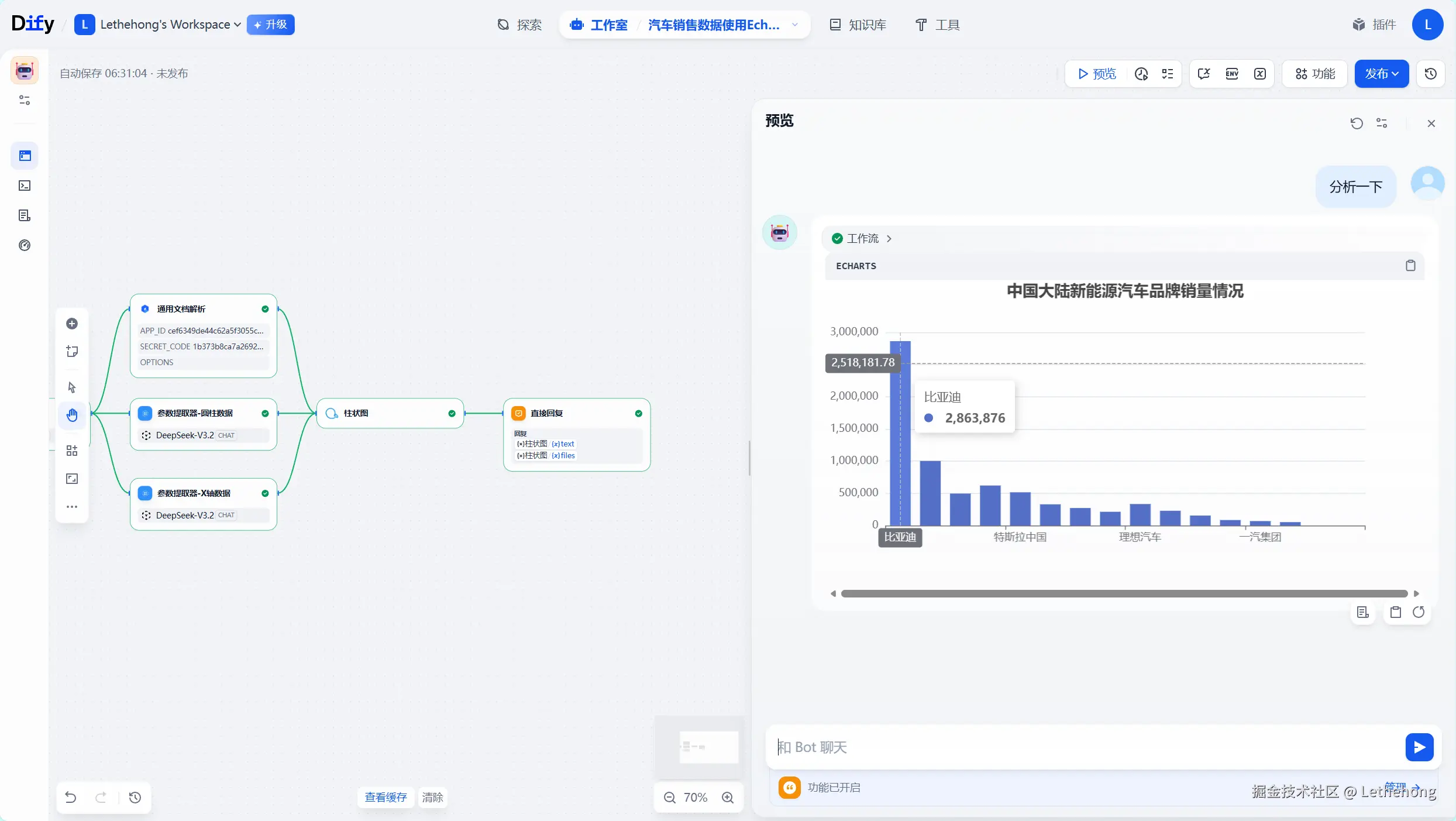The width and height of the screenshot is (1456, 821).
Task: Open the 知识库 knowledge tab
Action: (x=858, y=25)
